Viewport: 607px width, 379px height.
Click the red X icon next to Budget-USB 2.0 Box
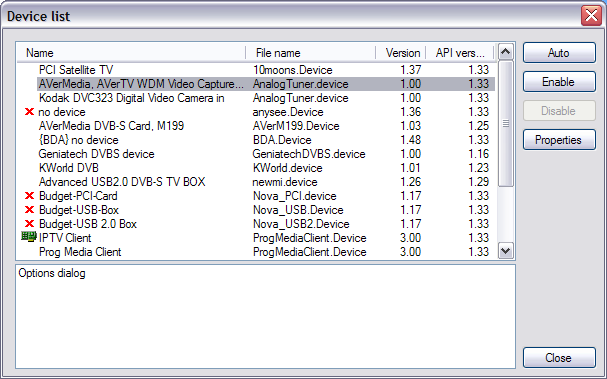coord(29,224)
